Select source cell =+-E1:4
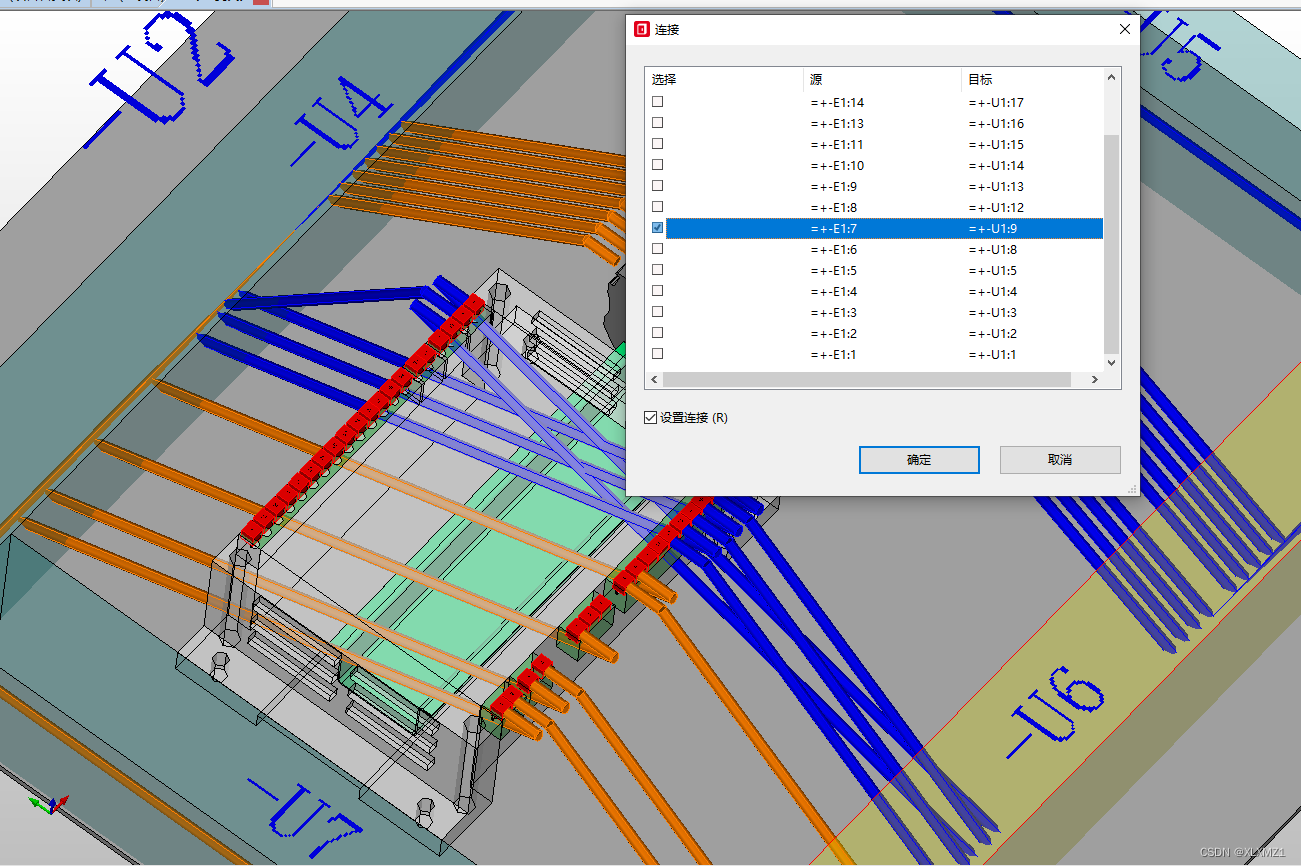The height and width of the screenshot is (867, 1301). pyautogui.click(x=834, y=292)
